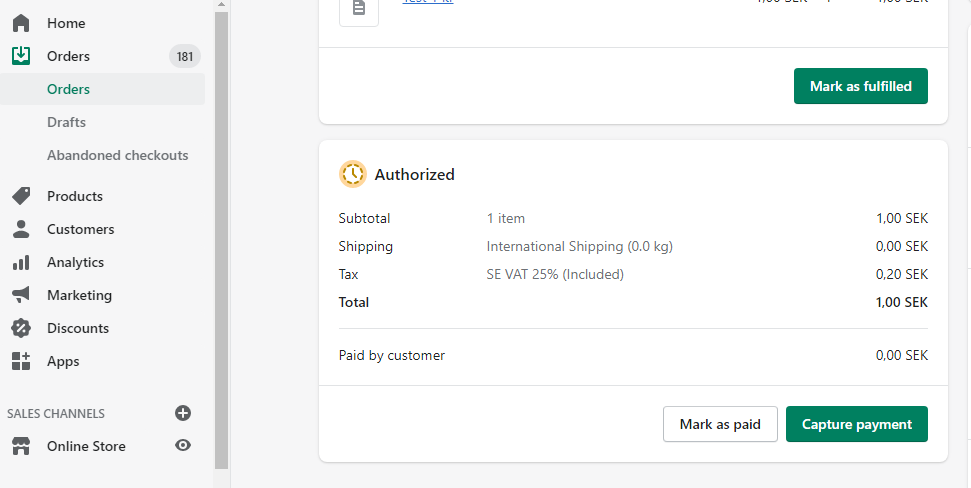This screenshot has height=488, width=971.
Task: Click the Apps grid icon
Action: (21, 361)
